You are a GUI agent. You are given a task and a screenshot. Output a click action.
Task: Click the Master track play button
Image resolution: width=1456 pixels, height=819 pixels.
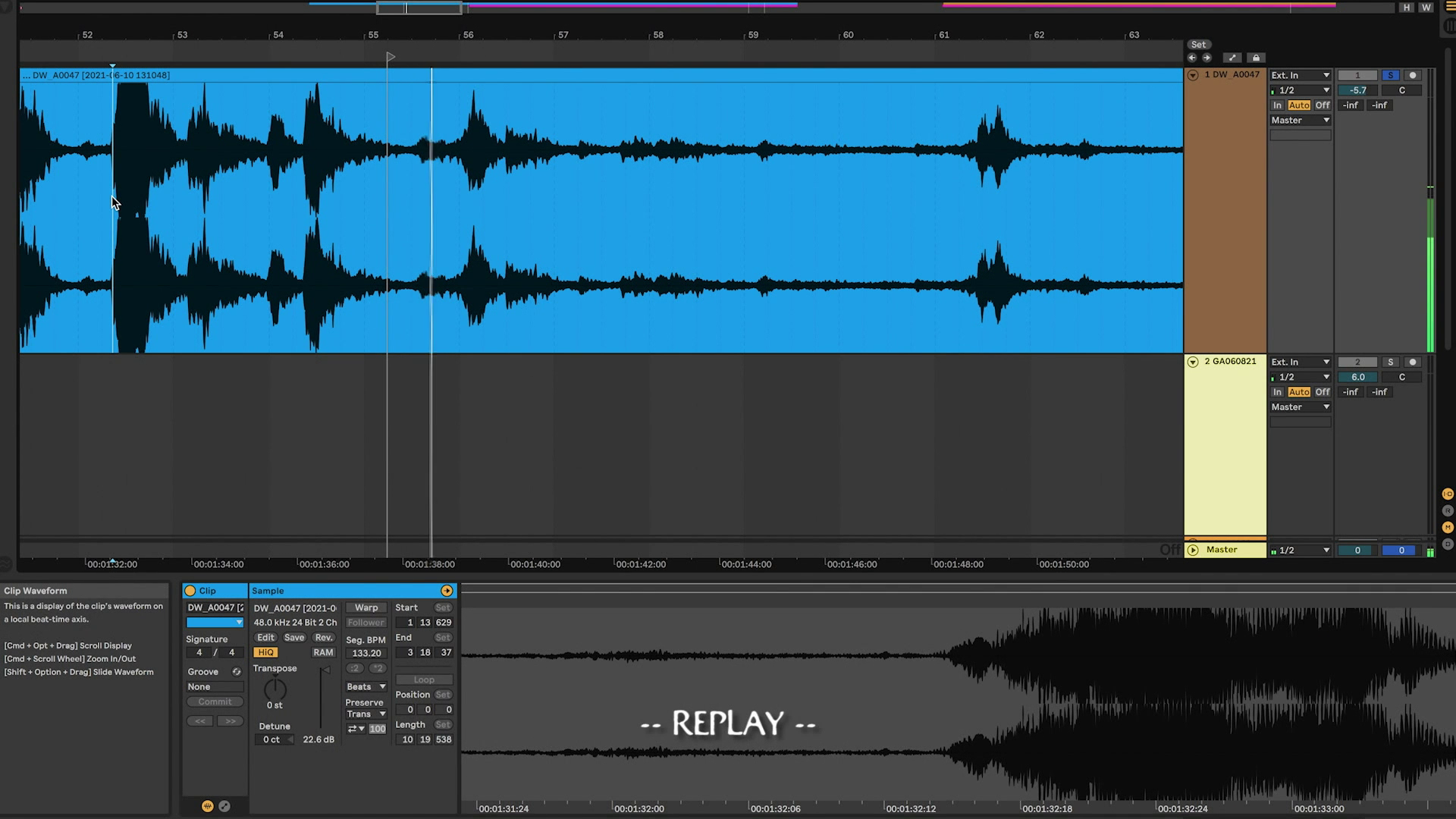point(1193,550)
